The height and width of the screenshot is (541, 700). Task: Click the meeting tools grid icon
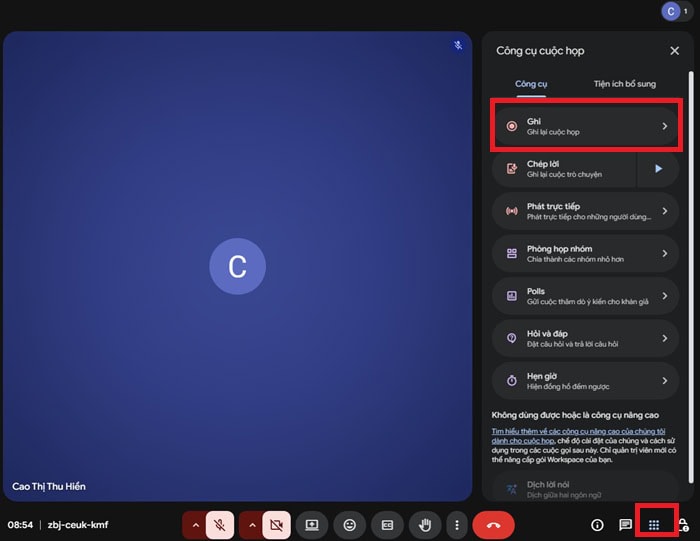[655, 524]
